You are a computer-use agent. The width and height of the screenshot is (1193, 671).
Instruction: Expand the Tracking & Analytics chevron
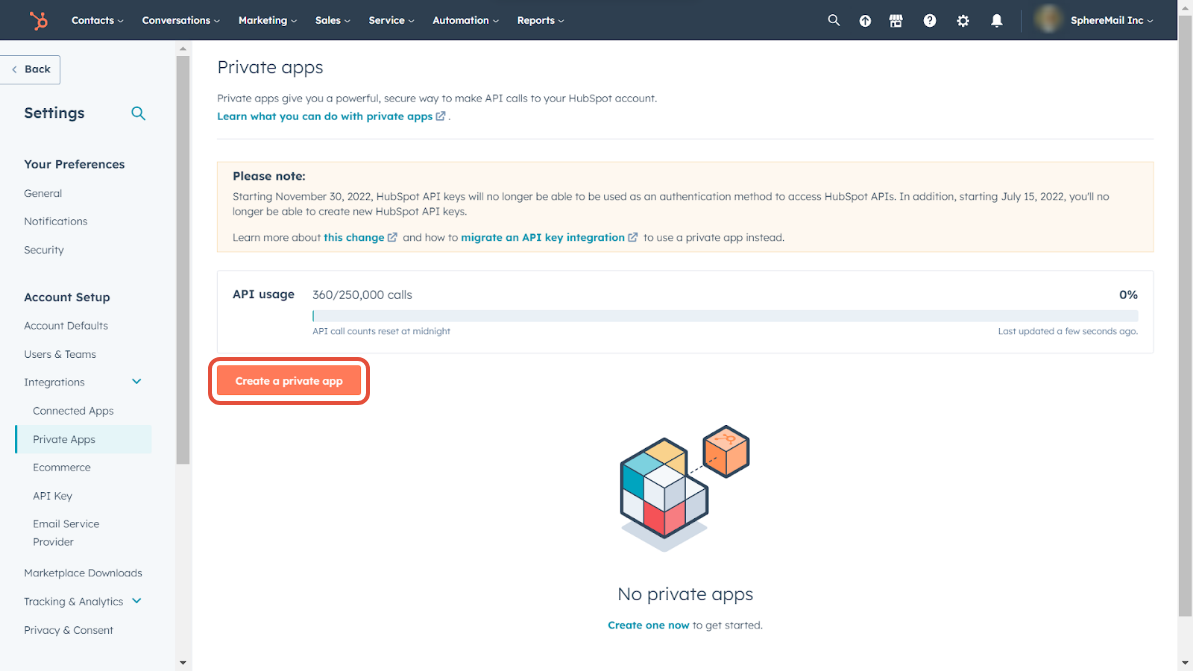(137, 601)
